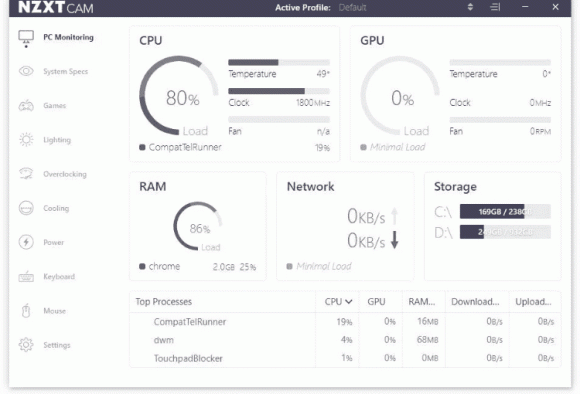The height and width of the screenshot is (394, 580).
Task: Click the RAM 86% load gauge
Action: [x=198, y=226]
